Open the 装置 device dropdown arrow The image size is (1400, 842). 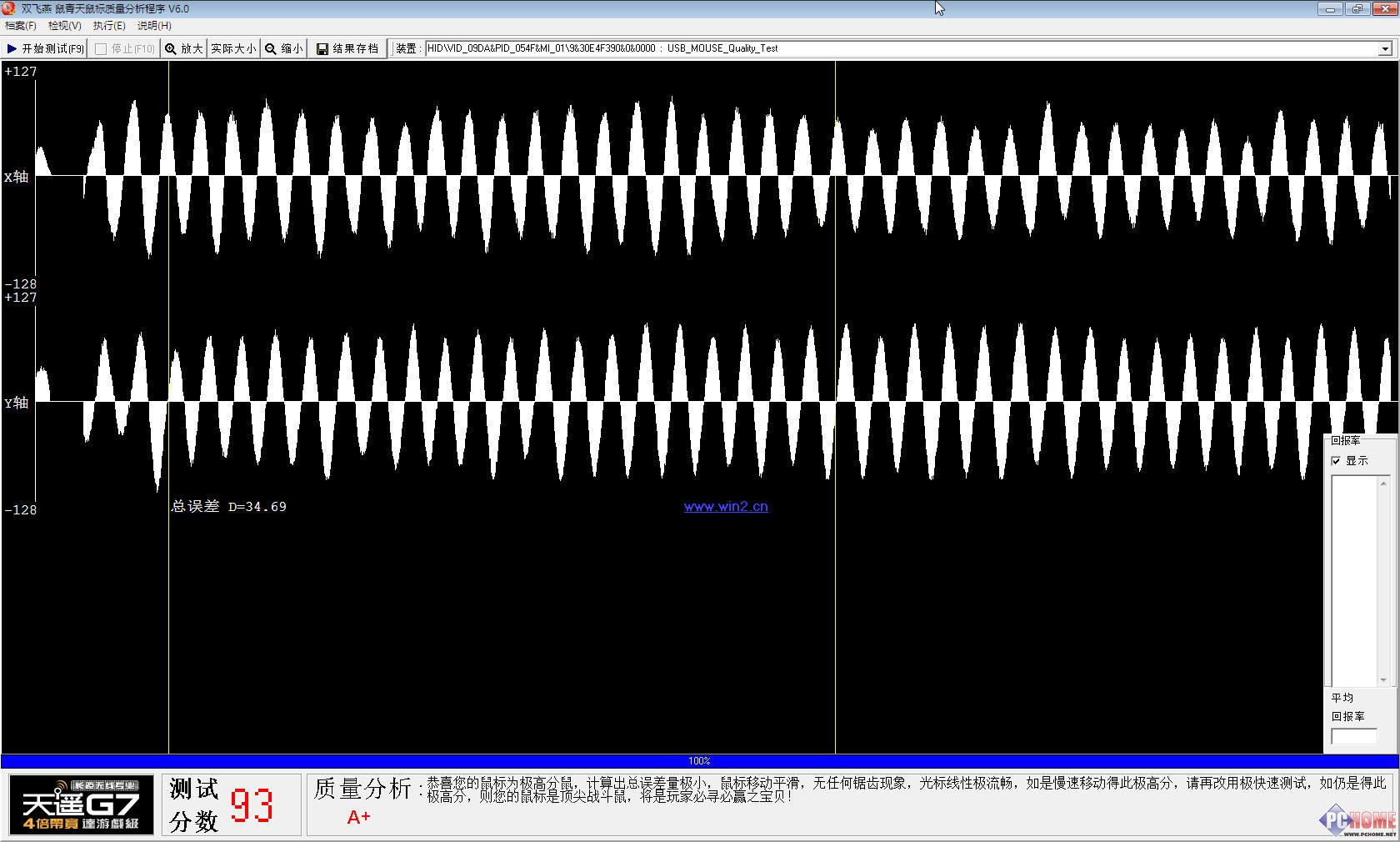click(x=1385, y=48)
